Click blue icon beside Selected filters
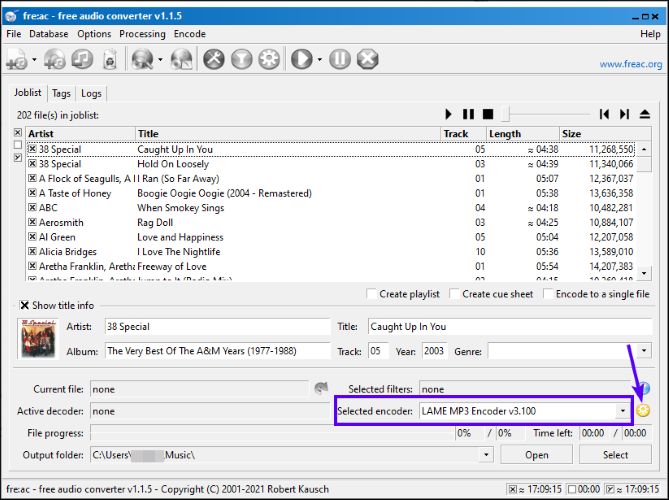This screenshot has width=669, height=500. pyautogui.click(x=645, y=388)
